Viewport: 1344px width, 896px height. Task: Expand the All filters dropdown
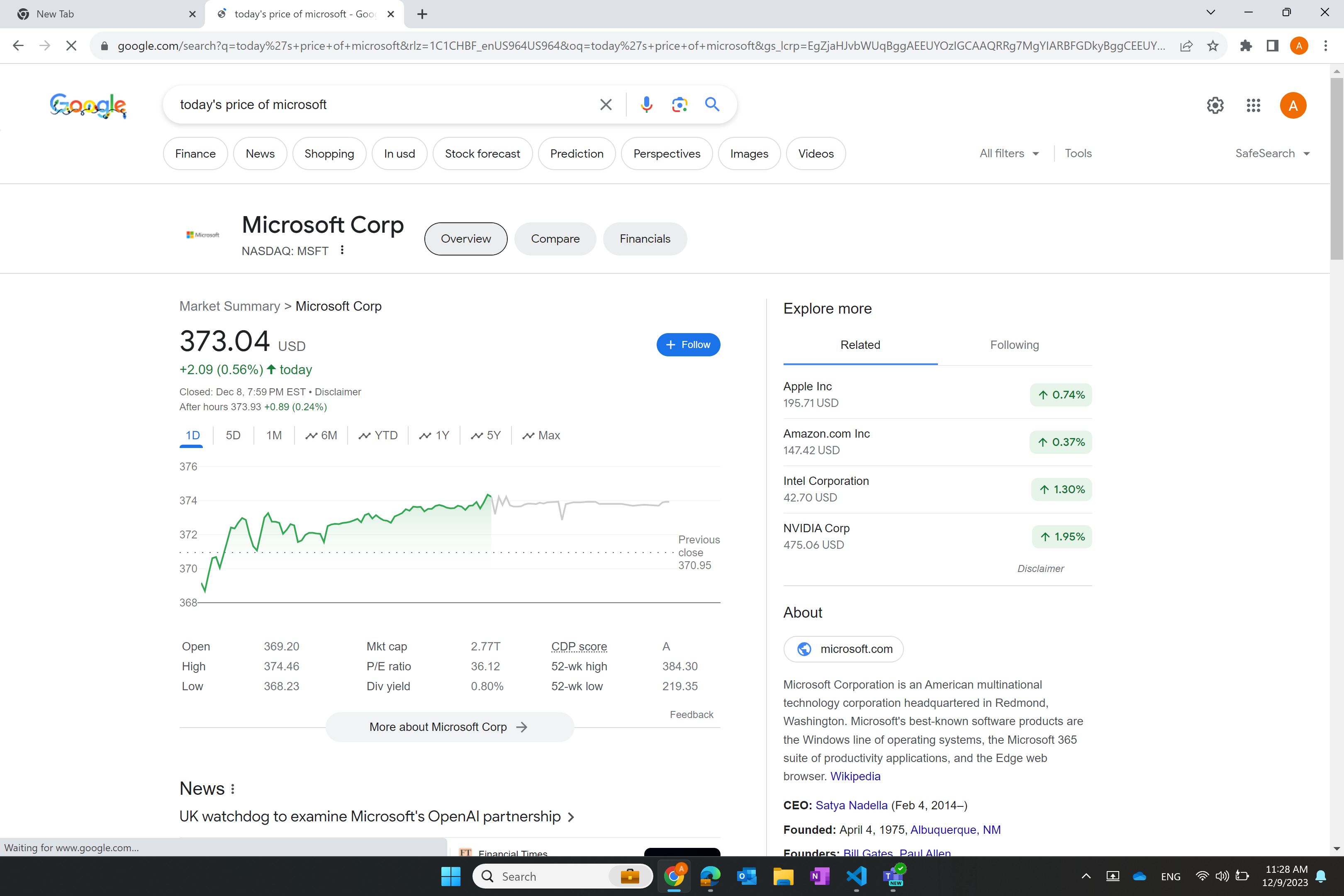1008,153
